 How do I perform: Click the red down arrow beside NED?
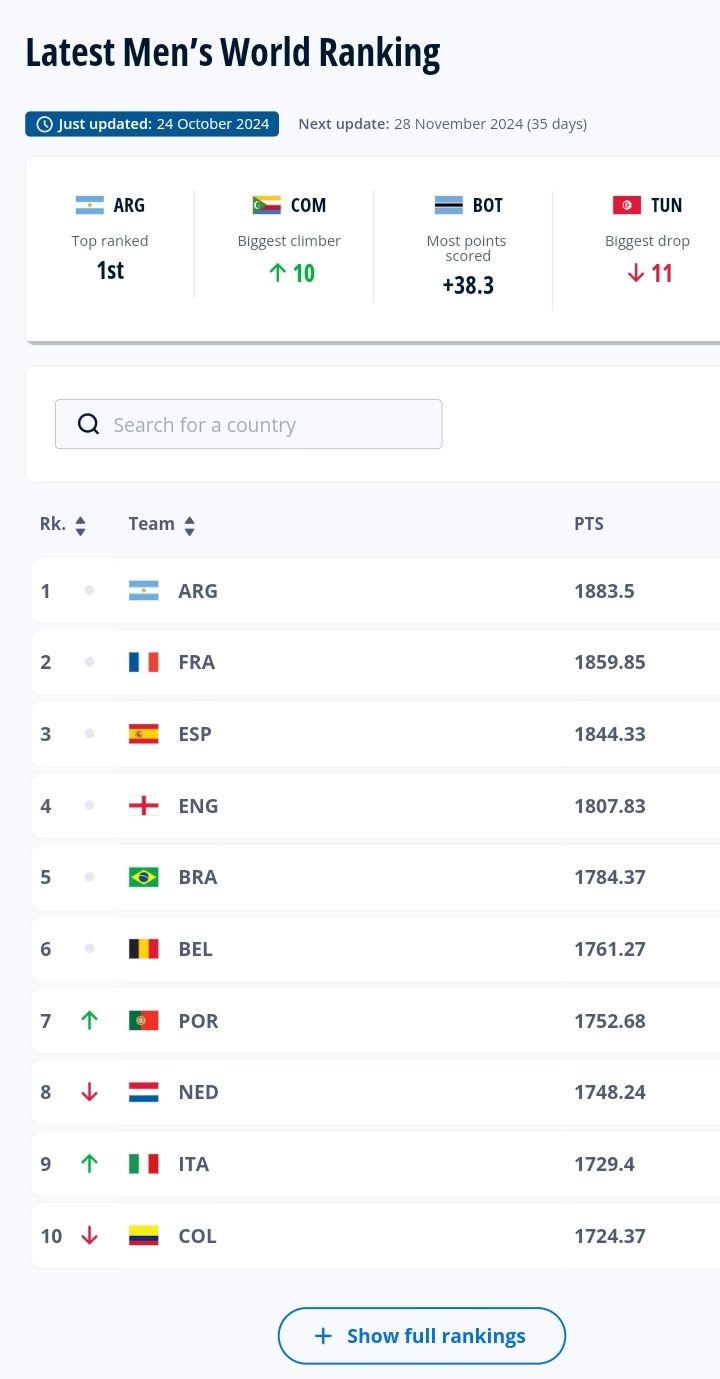tap(89, 1092)
